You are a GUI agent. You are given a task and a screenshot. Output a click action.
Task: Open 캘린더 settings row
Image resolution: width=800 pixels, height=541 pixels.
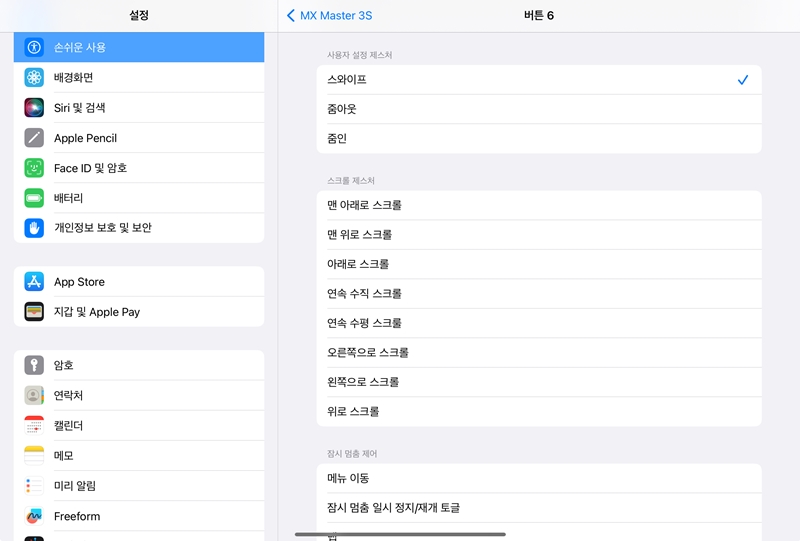pyautogui.click(x=139, y=426)
